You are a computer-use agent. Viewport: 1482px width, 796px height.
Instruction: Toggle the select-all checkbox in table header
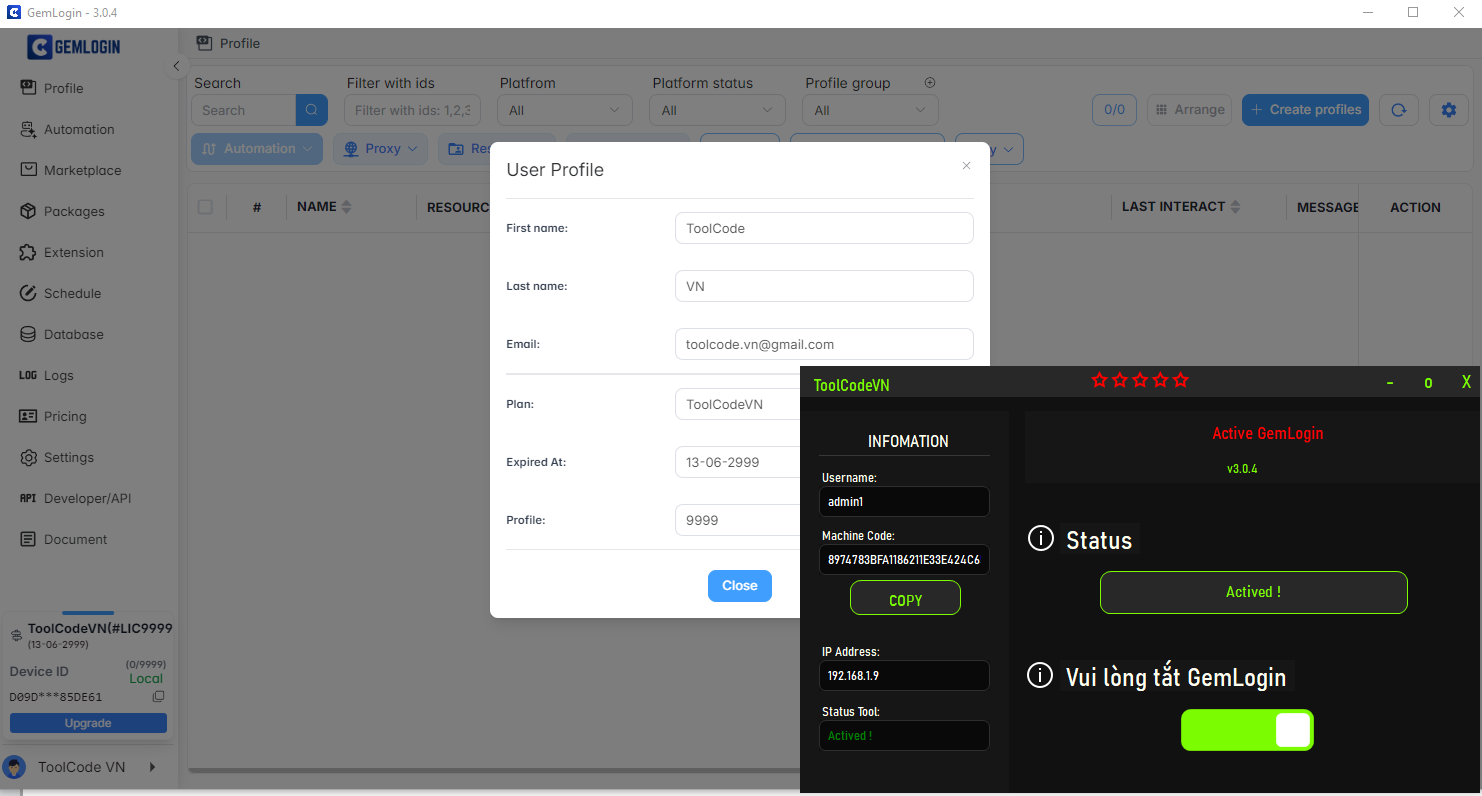205,207
